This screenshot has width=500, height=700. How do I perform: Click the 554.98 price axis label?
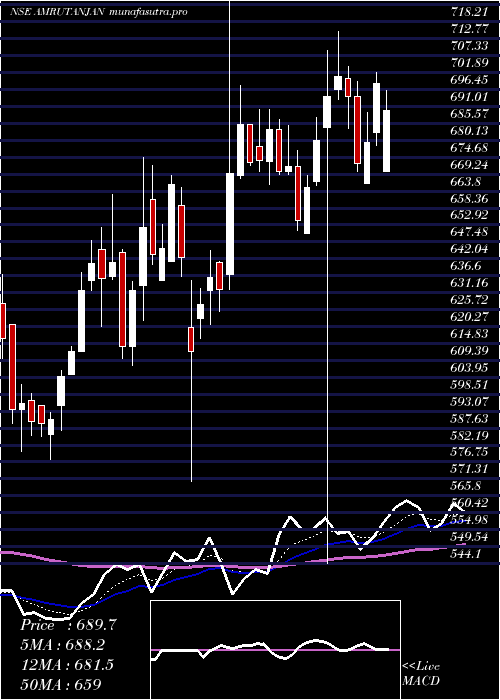(470, 520)
